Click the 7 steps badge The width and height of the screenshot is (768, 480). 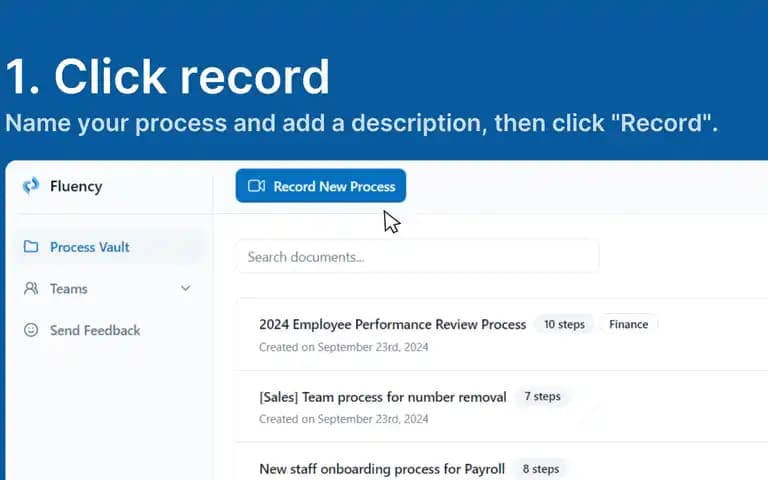coord(542,396)
